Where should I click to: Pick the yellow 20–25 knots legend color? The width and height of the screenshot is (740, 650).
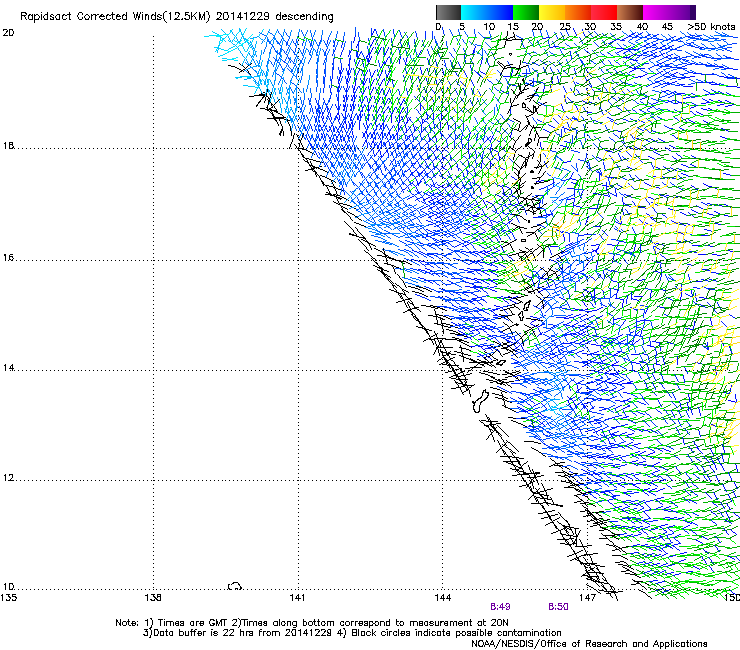click(x=552, y=12)
